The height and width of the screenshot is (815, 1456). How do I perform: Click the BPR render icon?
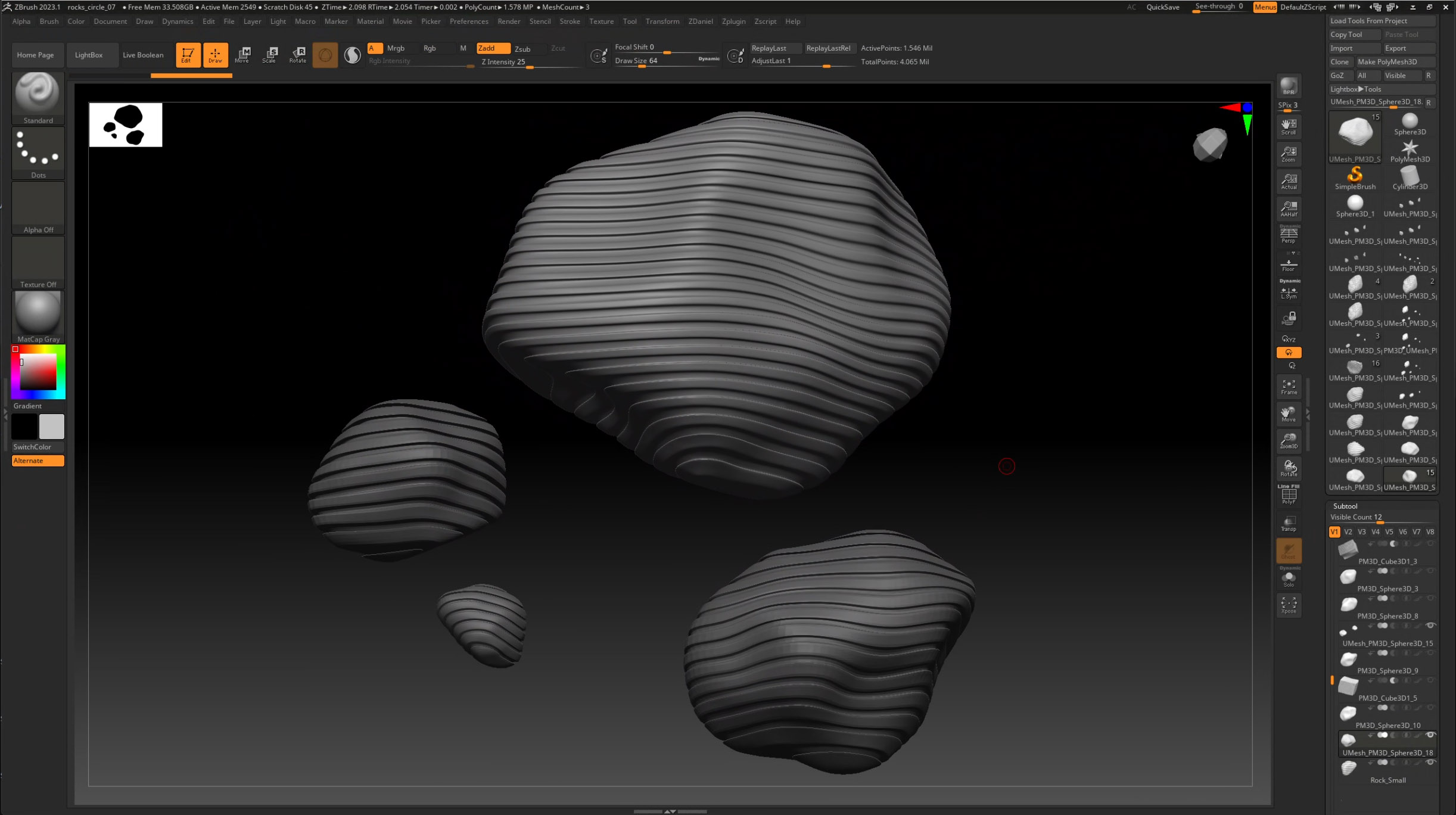coord(1288,86)
